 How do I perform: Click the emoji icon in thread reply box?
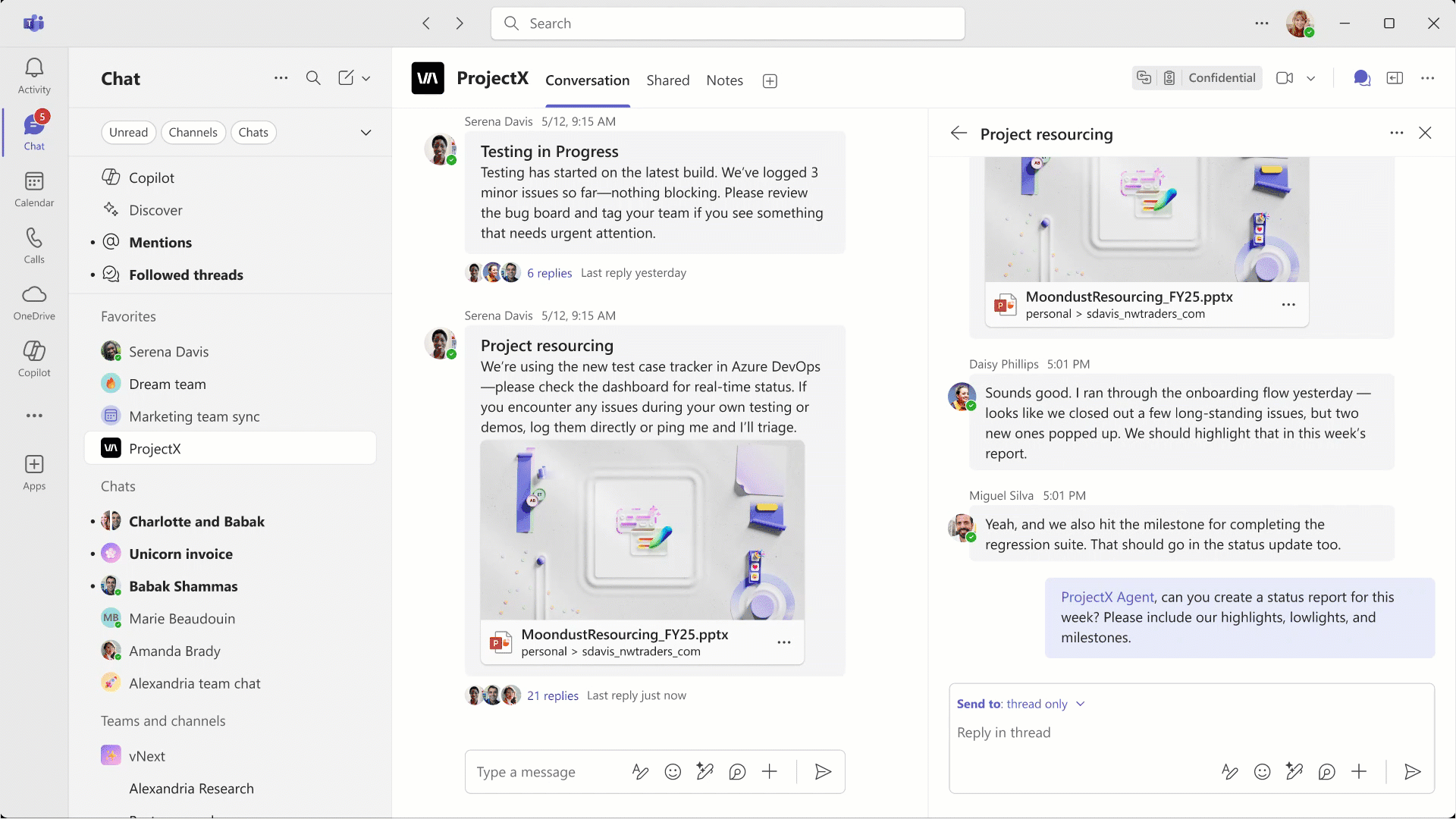1262,772
